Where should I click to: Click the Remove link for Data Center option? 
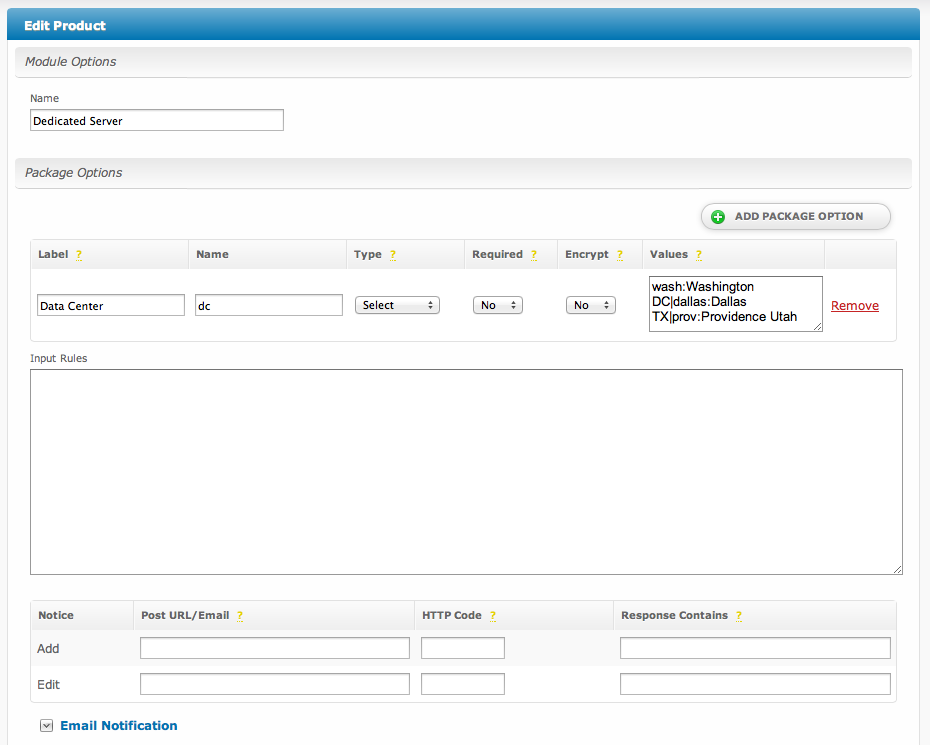tap(855, 306)
